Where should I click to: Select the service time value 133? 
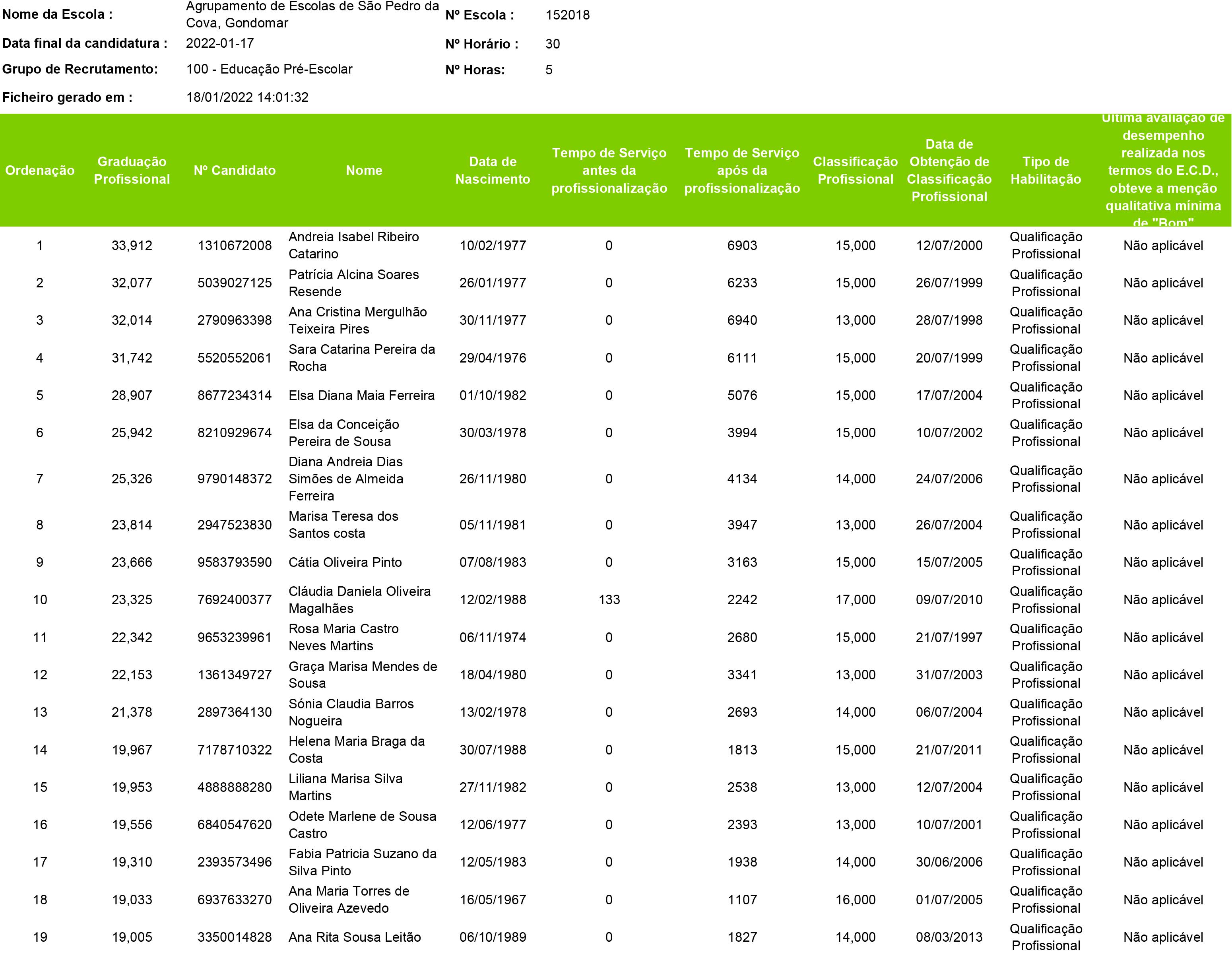click(609, 599)
